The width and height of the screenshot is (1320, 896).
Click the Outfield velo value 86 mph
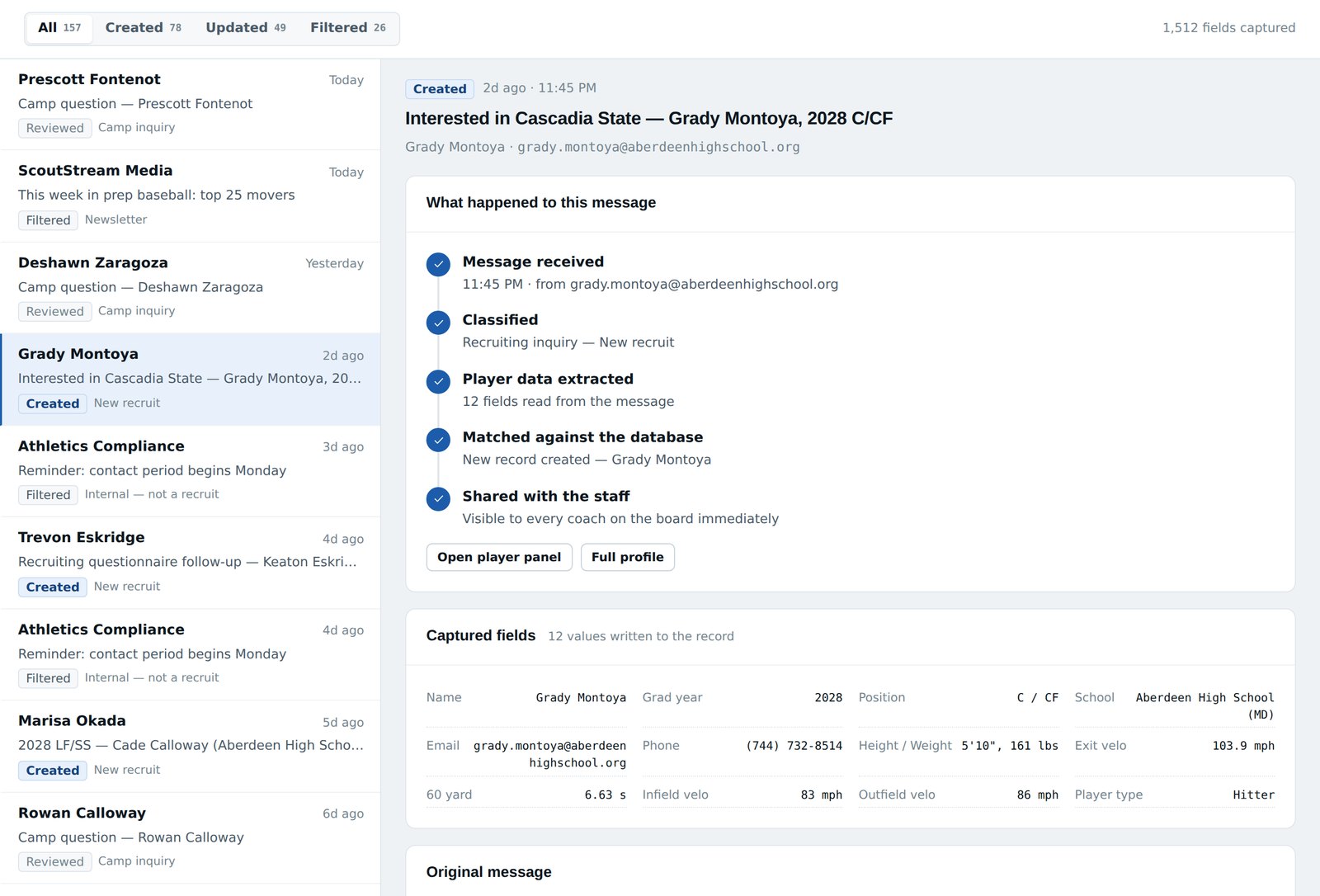tap(1038, 795)
